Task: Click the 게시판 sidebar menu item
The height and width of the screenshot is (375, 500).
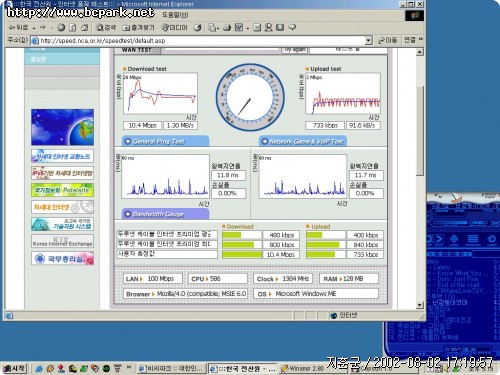Action: click(62, 59)
